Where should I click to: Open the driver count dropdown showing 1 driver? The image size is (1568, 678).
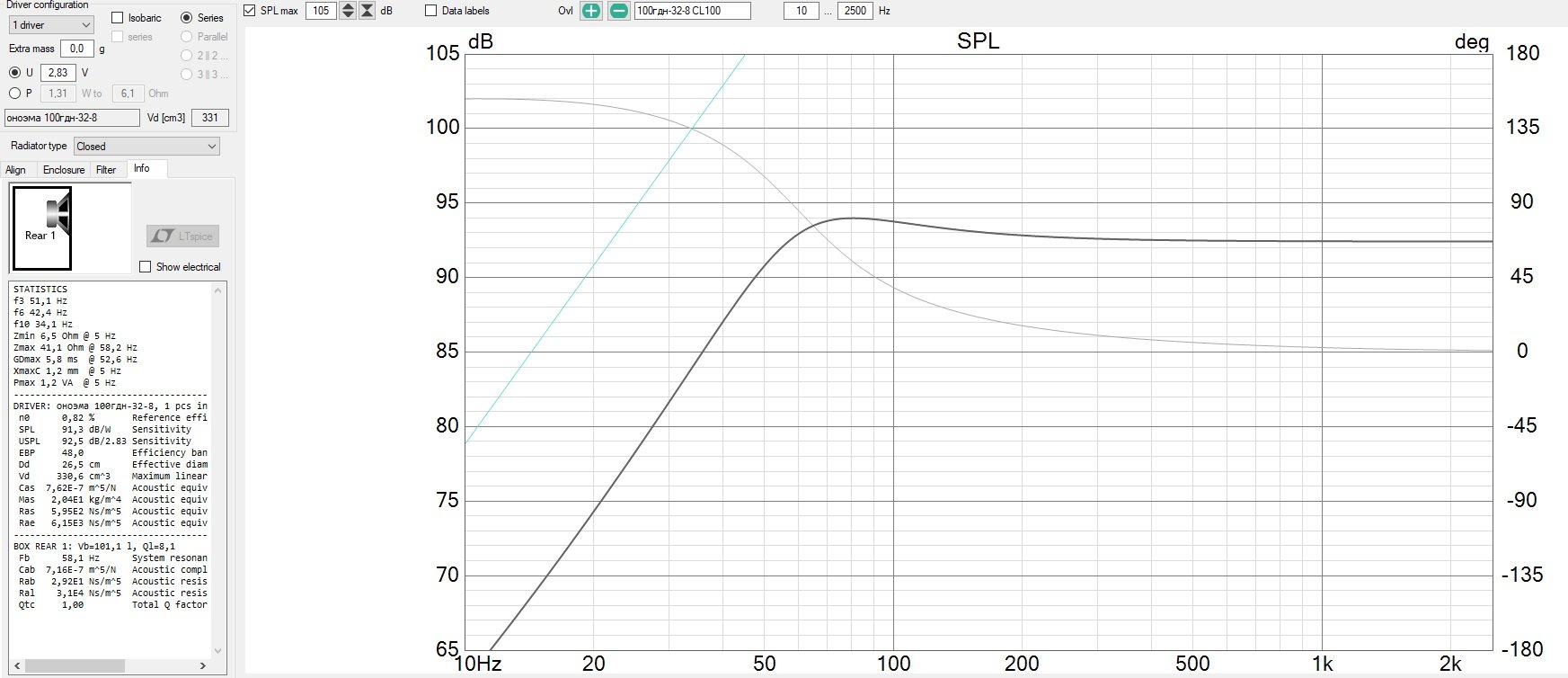tap(51, 25)
